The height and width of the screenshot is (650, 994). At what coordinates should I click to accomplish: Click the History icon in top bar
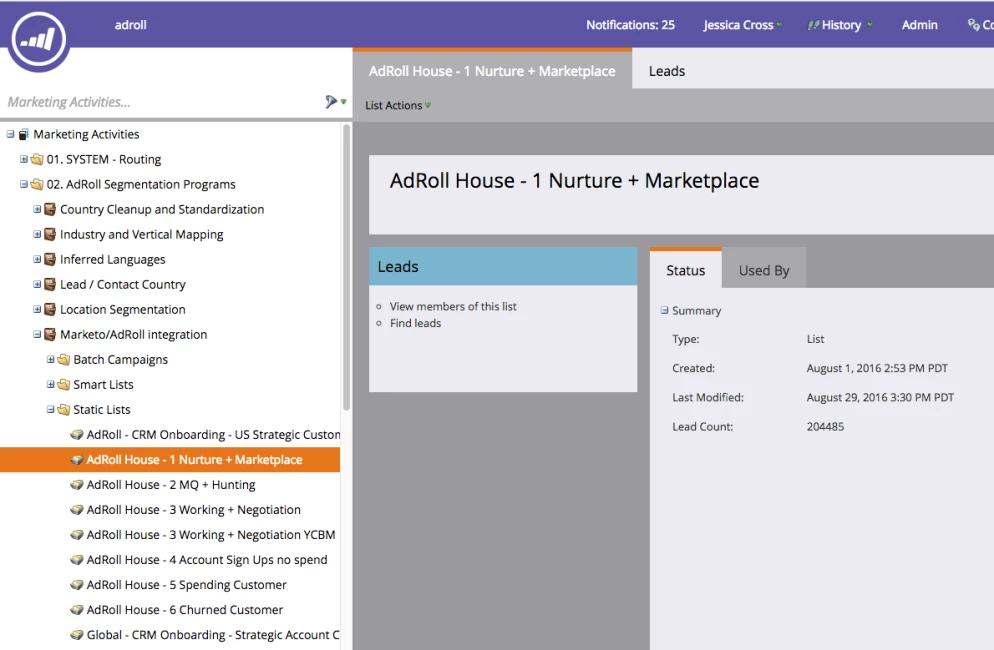813,25
